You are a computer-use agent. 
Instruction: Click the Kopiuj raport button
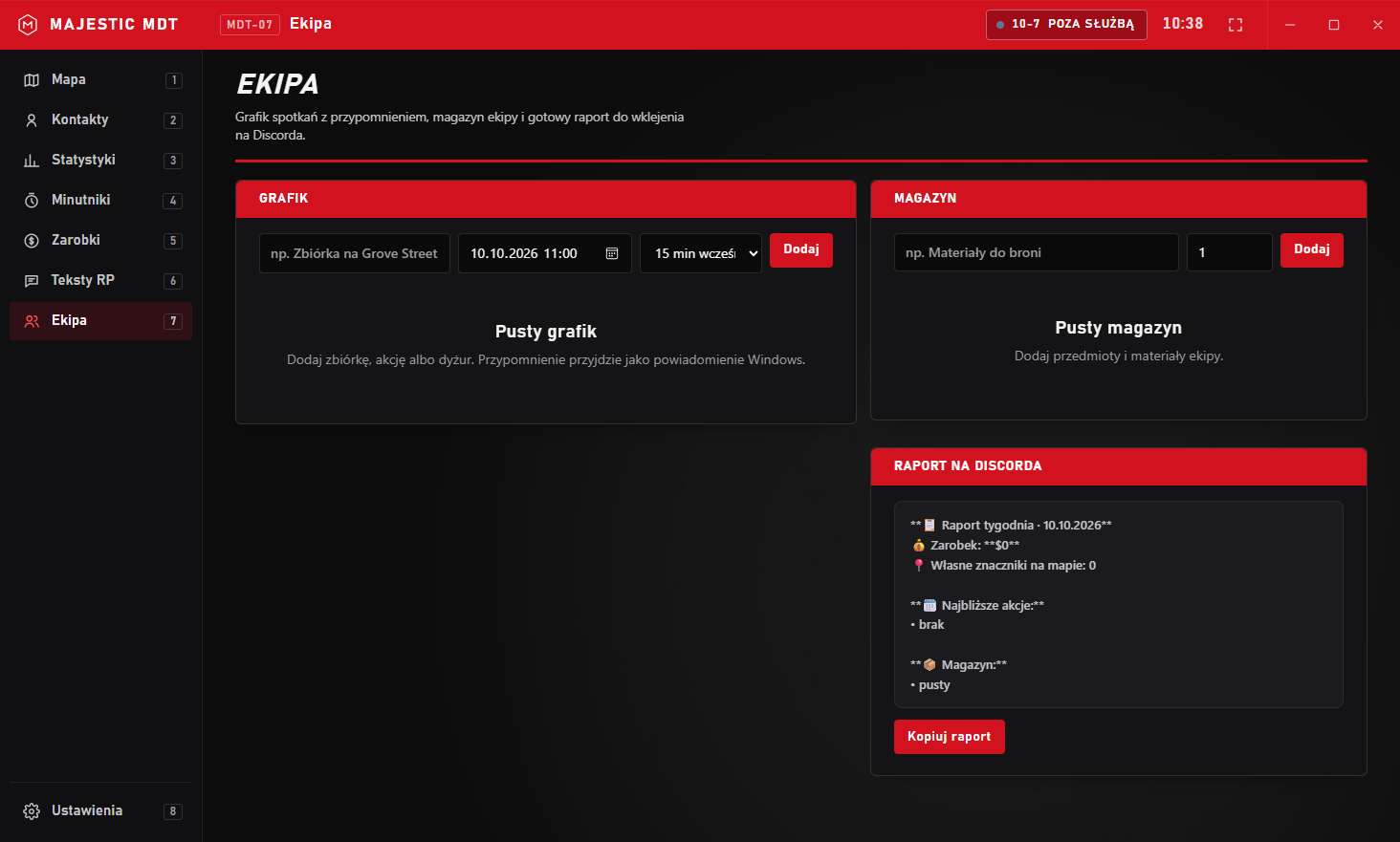pyautogui.click(x=950, y=737)
